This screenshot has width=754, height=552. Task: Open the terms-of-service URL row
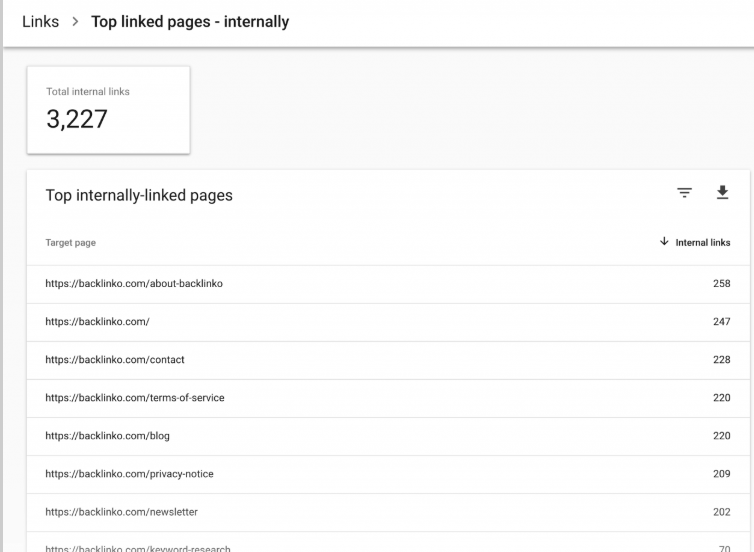(x=388, y=398)
